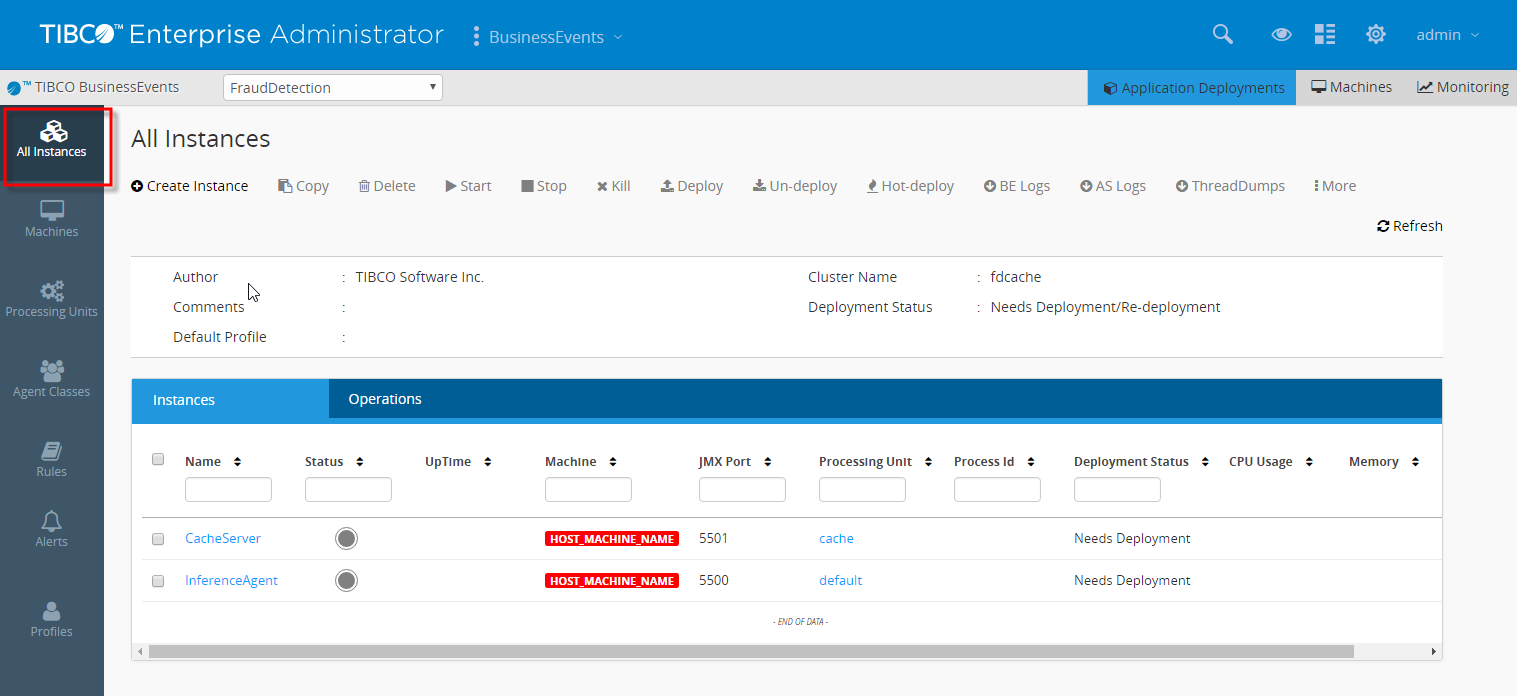Sort by the CPU Usage column
Screen dimensions: 1517x696
pos(1309,462)
